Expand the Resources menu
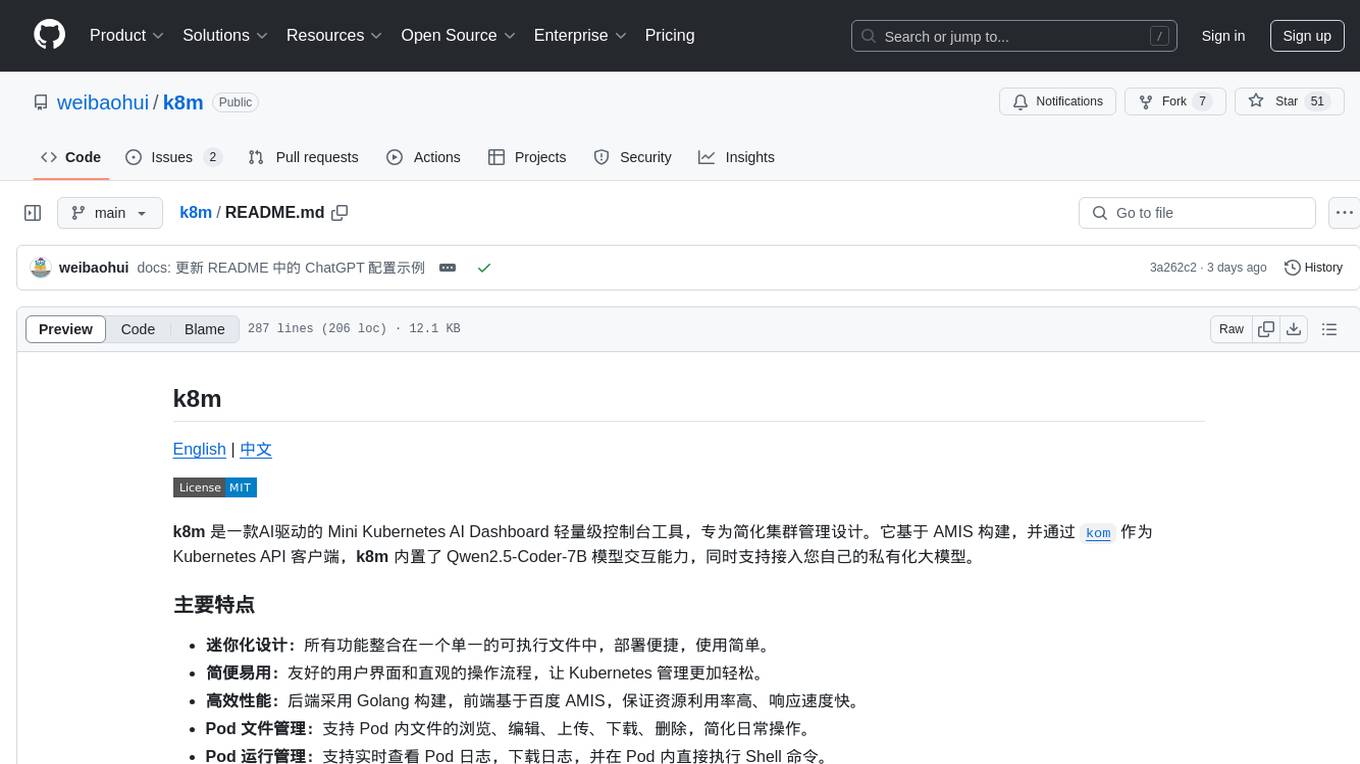 pyautogui.click(x=334, y=35)
